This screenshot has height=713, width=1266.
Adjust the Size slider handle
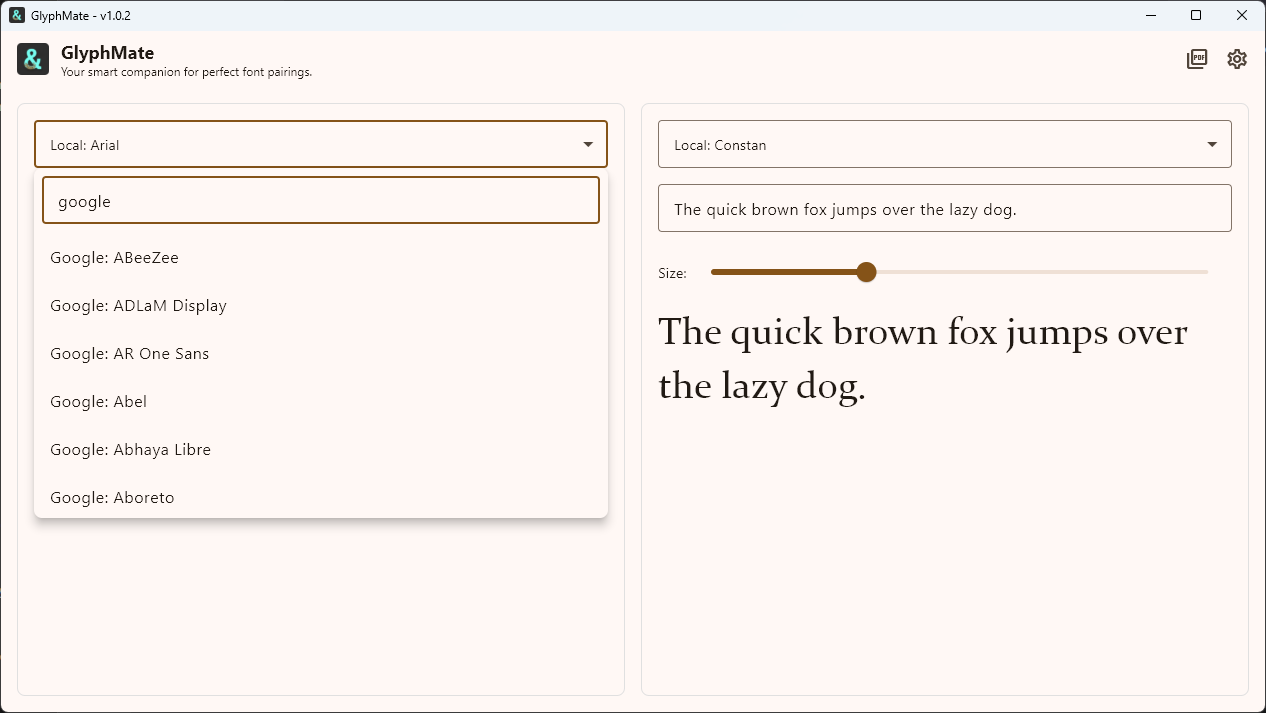pos(866,272)
